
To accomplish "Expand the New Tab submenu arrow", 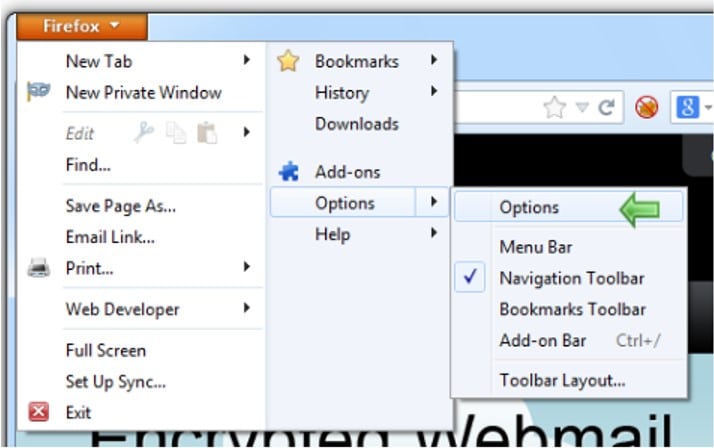I will [247, 60].
